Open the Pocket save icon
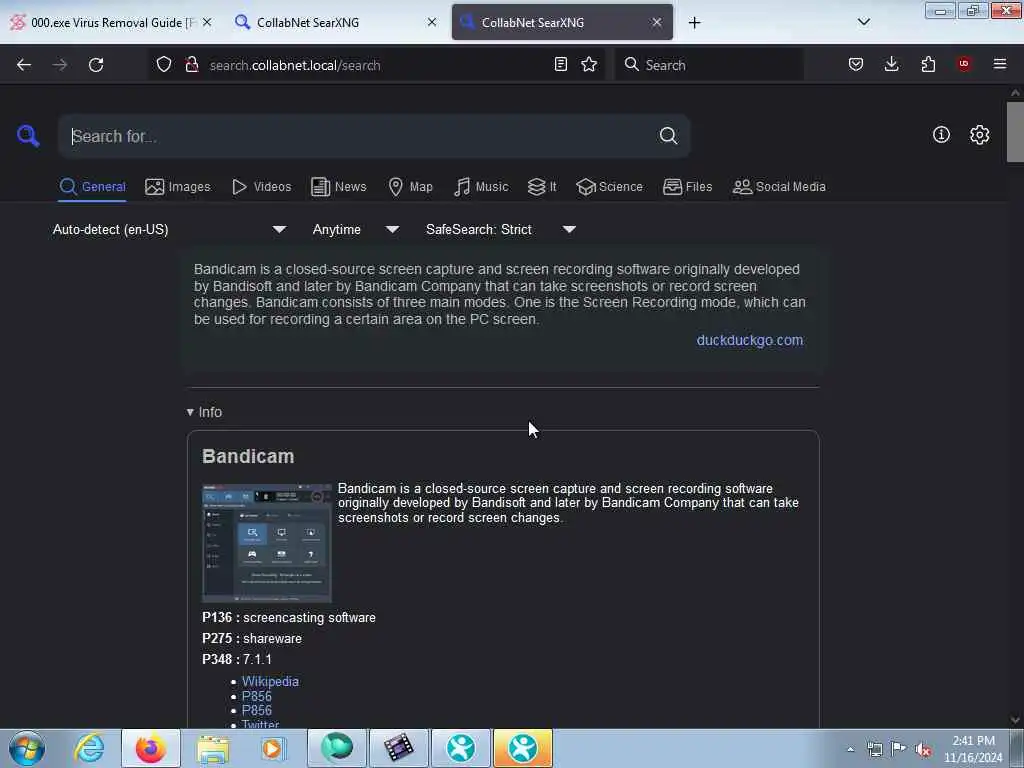 click(856, 64)
